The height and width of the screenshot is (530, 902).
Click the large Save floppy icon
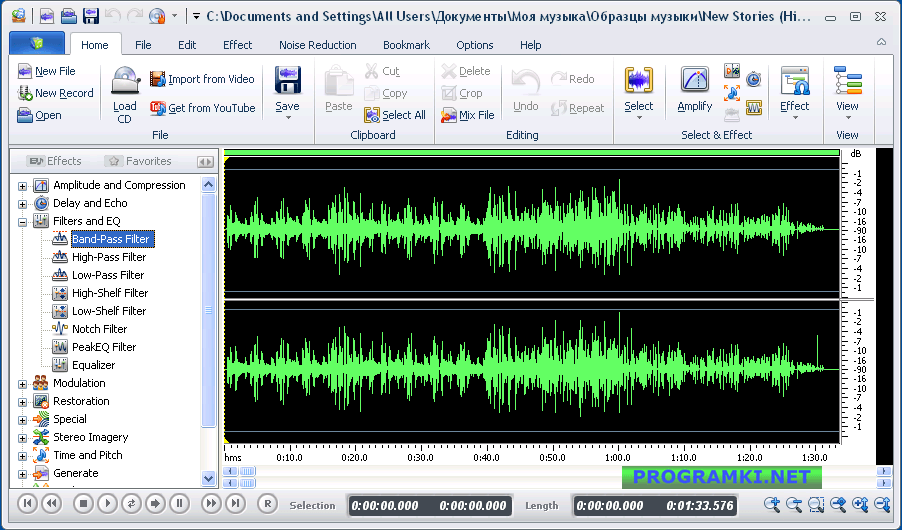(x=288, y=80)
